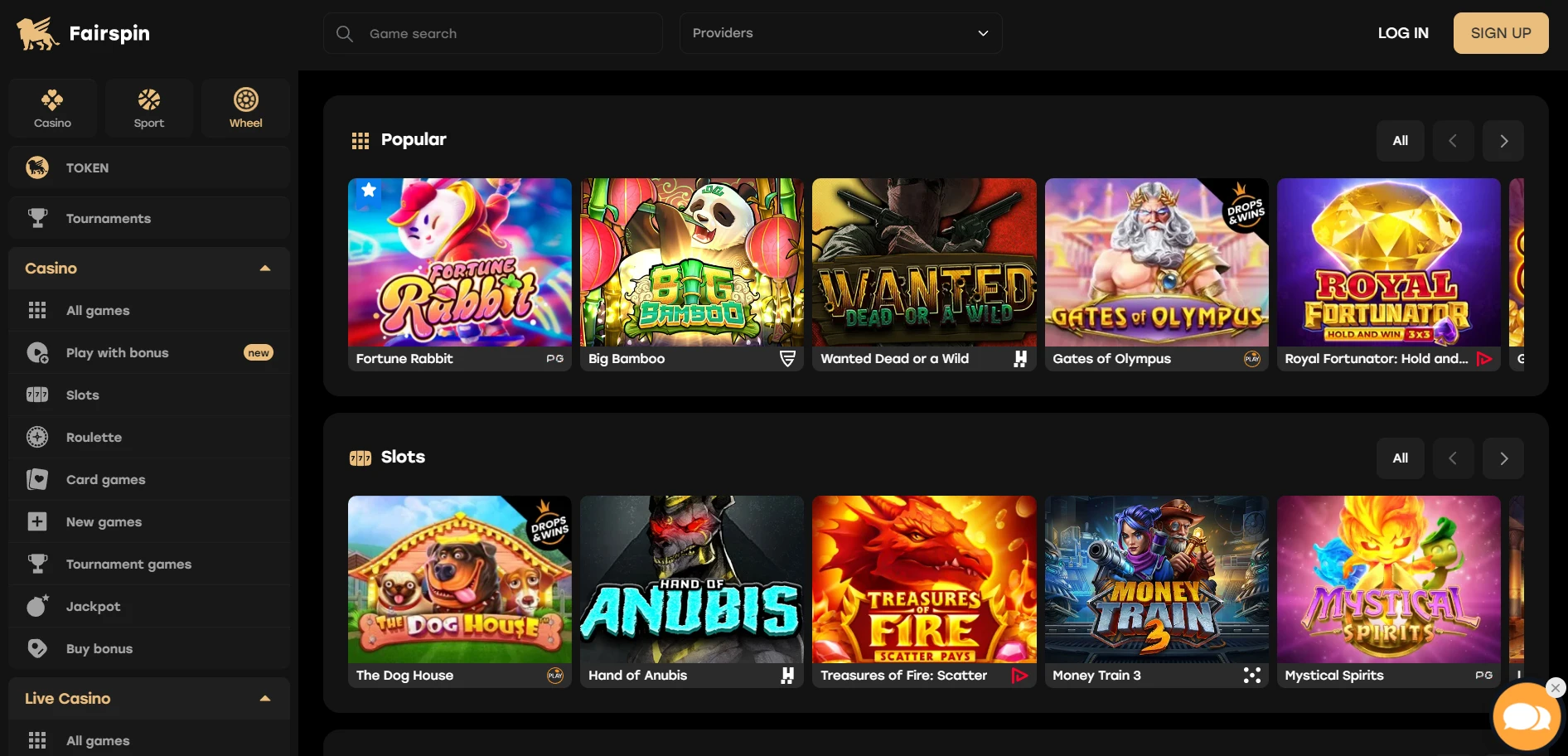This screenshot has width=1568, height=756.
Task: Click the Tournament games trophy icon
Action: click(x=37, y=564)
